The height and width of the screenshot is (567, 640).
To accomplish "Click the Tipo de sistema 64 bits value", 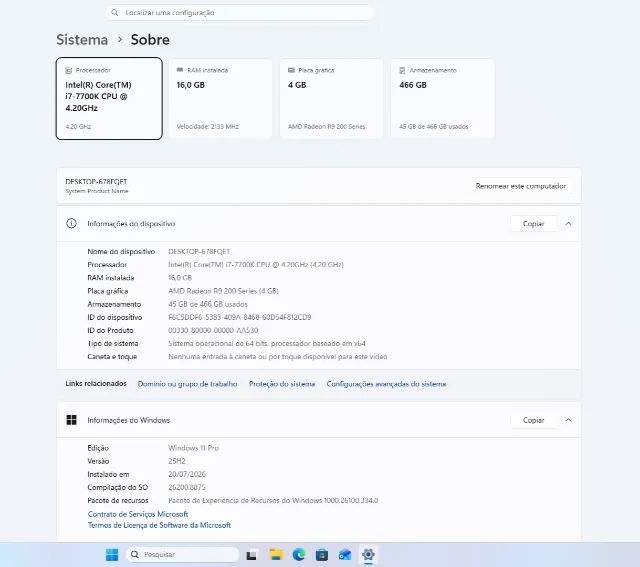I will click(x=267, y=343).
